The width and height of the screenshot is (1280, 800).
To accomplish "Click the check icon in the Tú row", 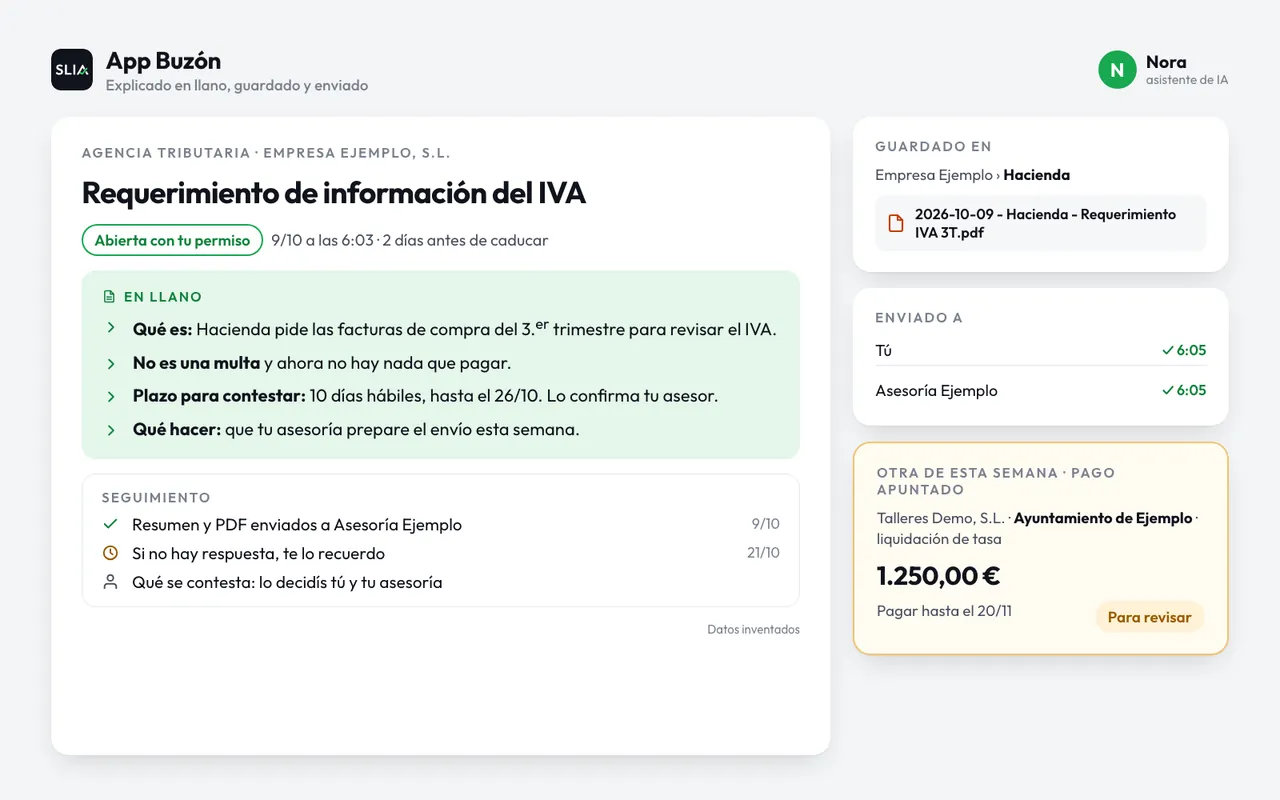I will tap(1167, 350).
